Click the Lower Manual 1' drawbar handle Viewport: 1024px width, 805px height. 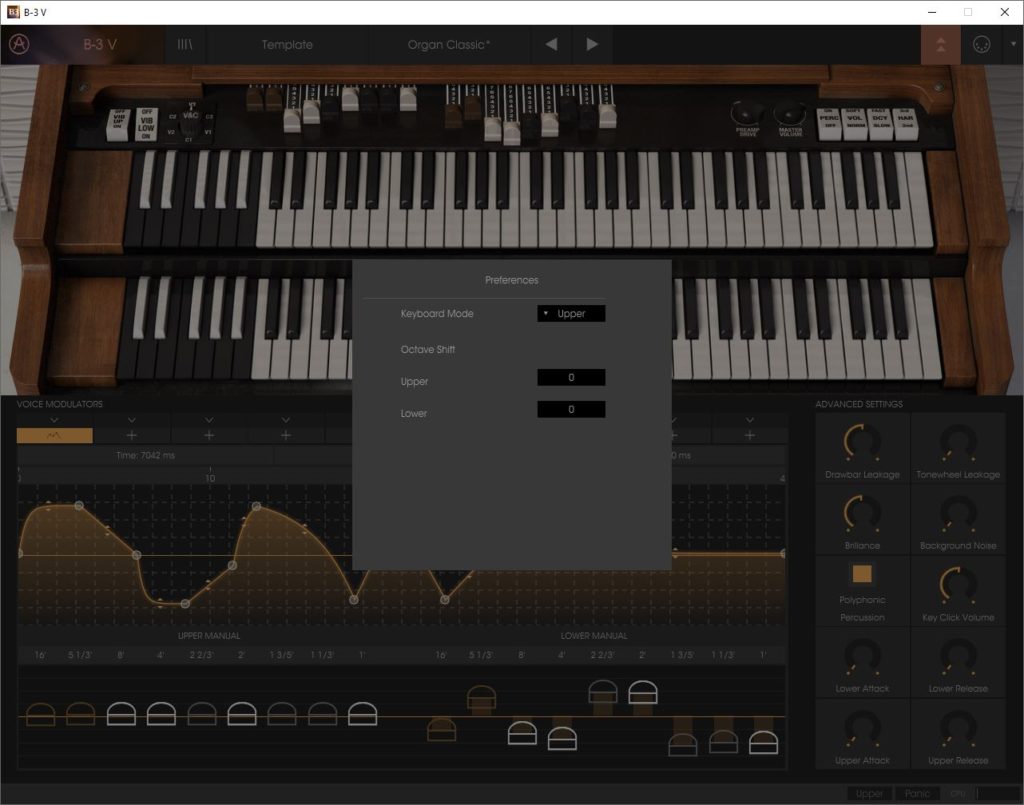[x=763, y=743]
